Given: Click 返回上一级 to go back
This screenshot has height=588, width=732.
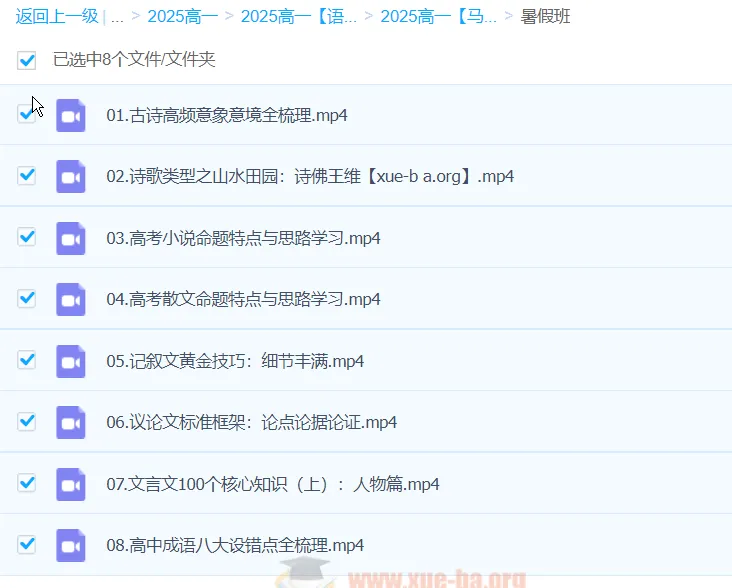Looking at the screenshot, I should click(56, 17).
